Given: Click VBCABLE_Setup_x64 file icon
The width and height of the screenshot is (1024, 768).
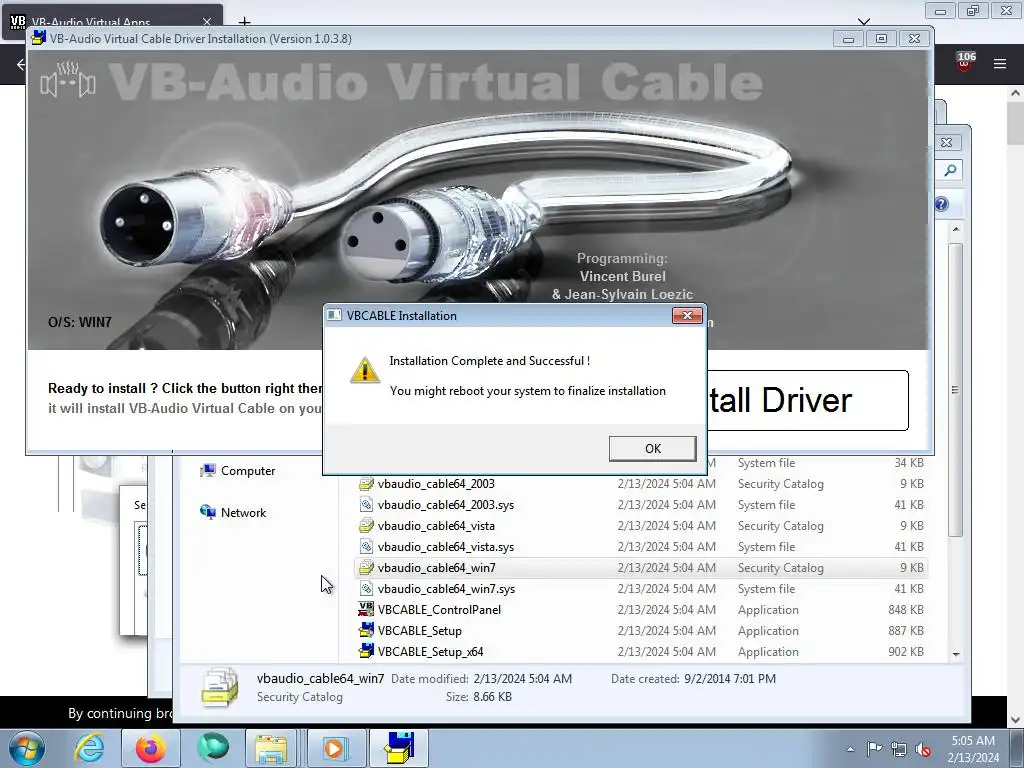Looking at the screenshot, I should [x=366, y=652].
